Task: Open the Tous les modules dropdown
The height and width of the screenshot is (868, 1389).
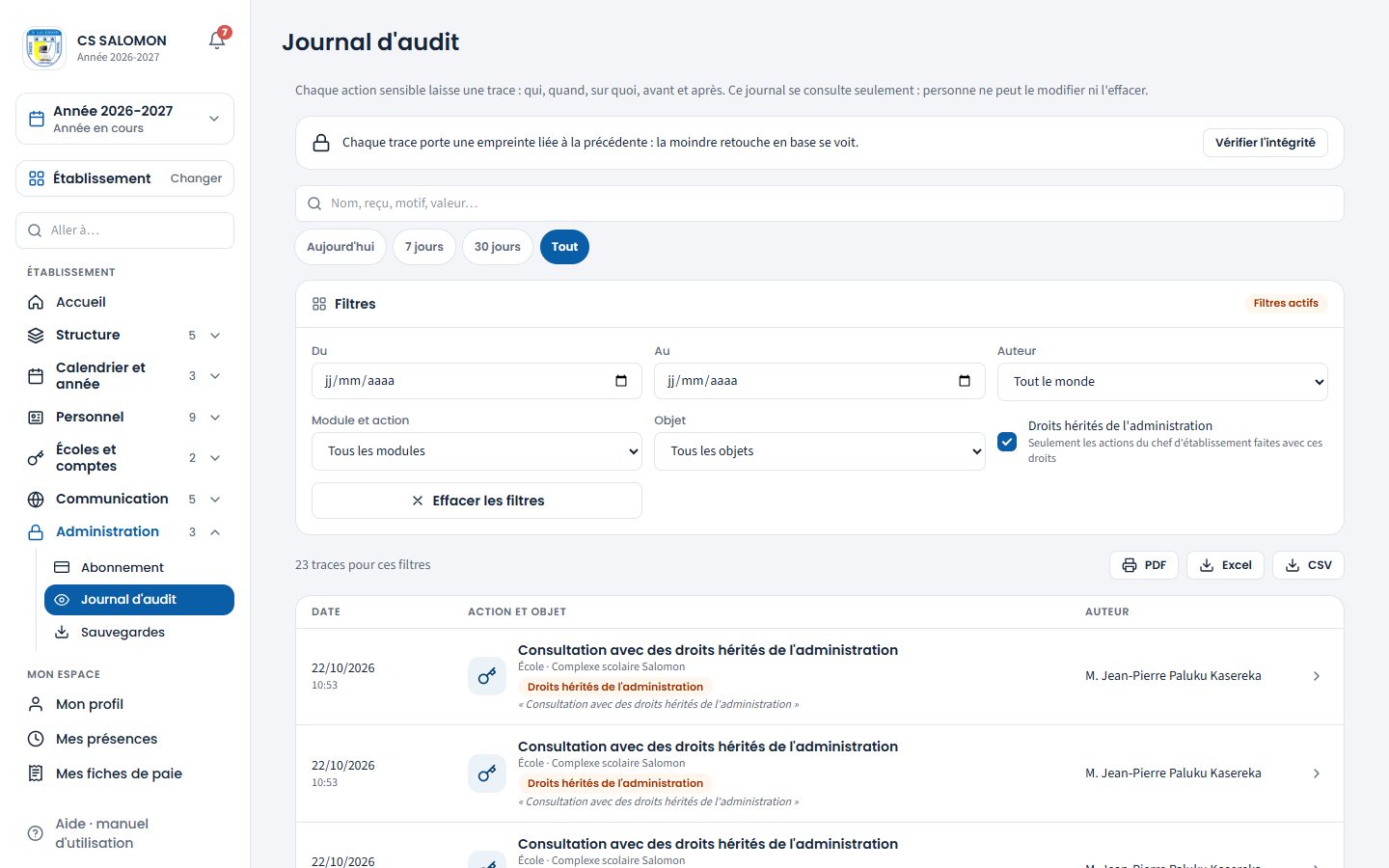Action: pos(477,451)
